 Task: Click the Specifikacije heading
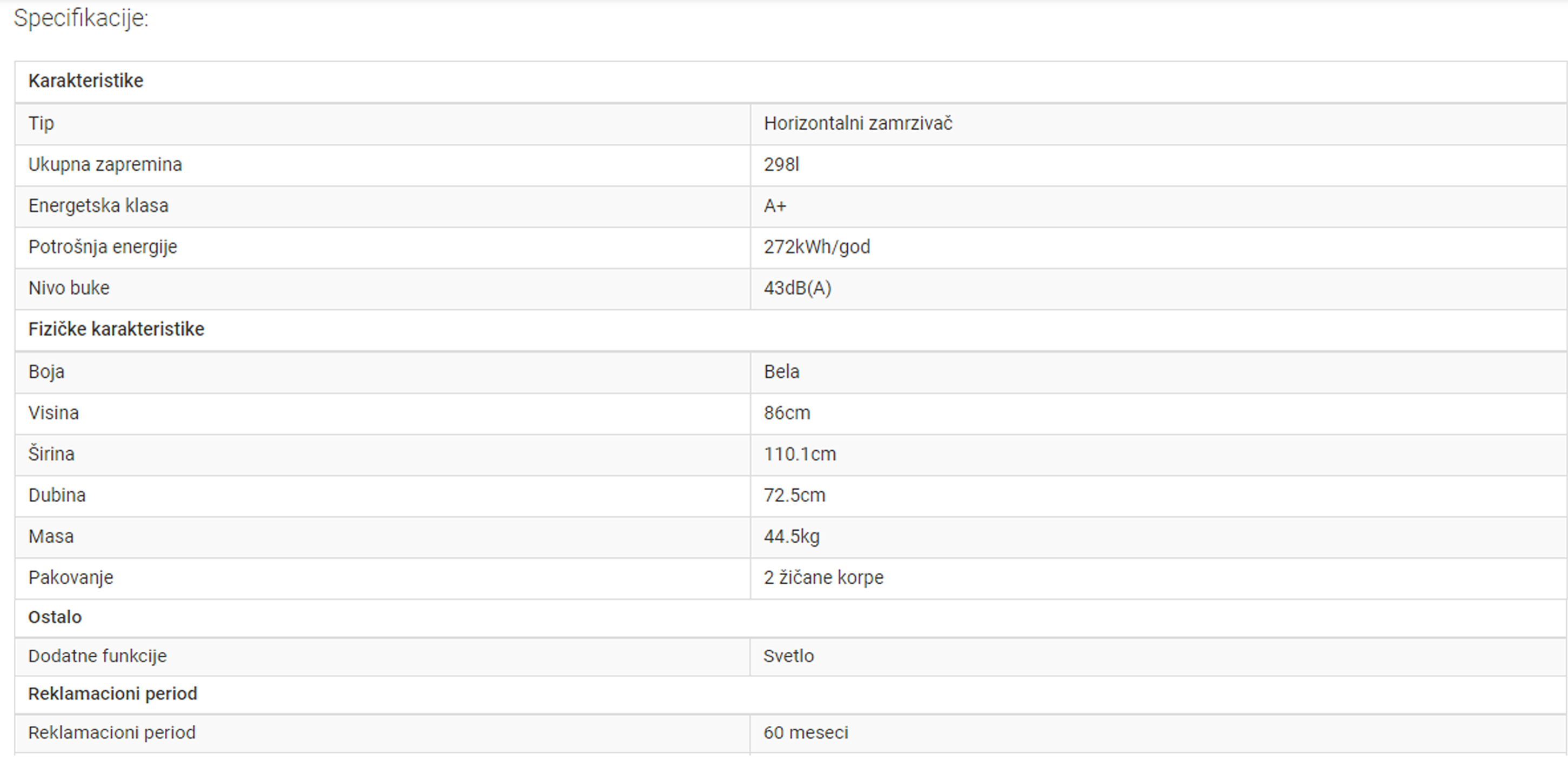[81, 18]
